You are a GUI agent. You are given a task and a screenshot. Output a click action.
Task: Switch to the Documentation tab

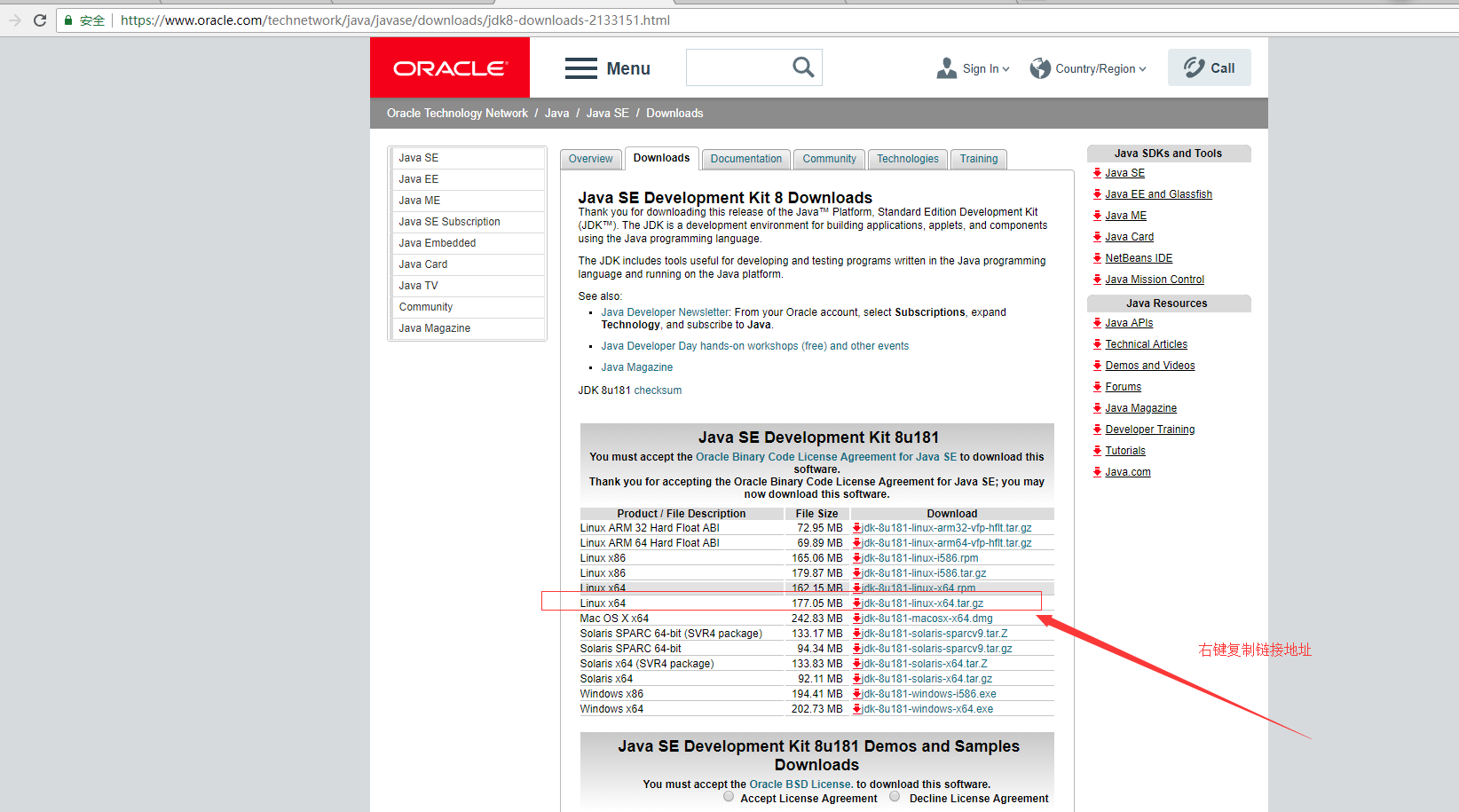pos(746,159)
